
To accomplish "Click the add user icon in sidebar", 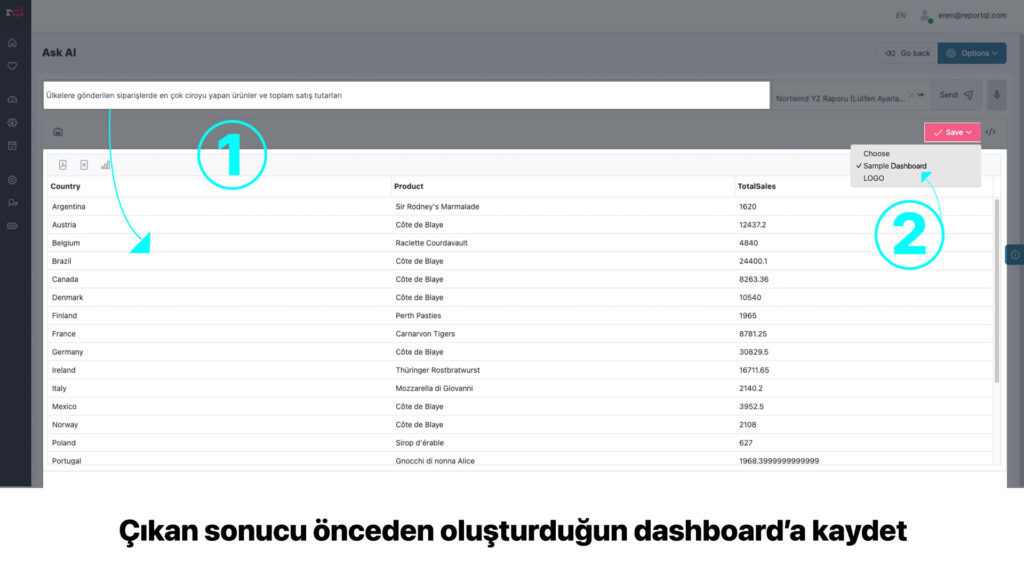I will point(12,203).
